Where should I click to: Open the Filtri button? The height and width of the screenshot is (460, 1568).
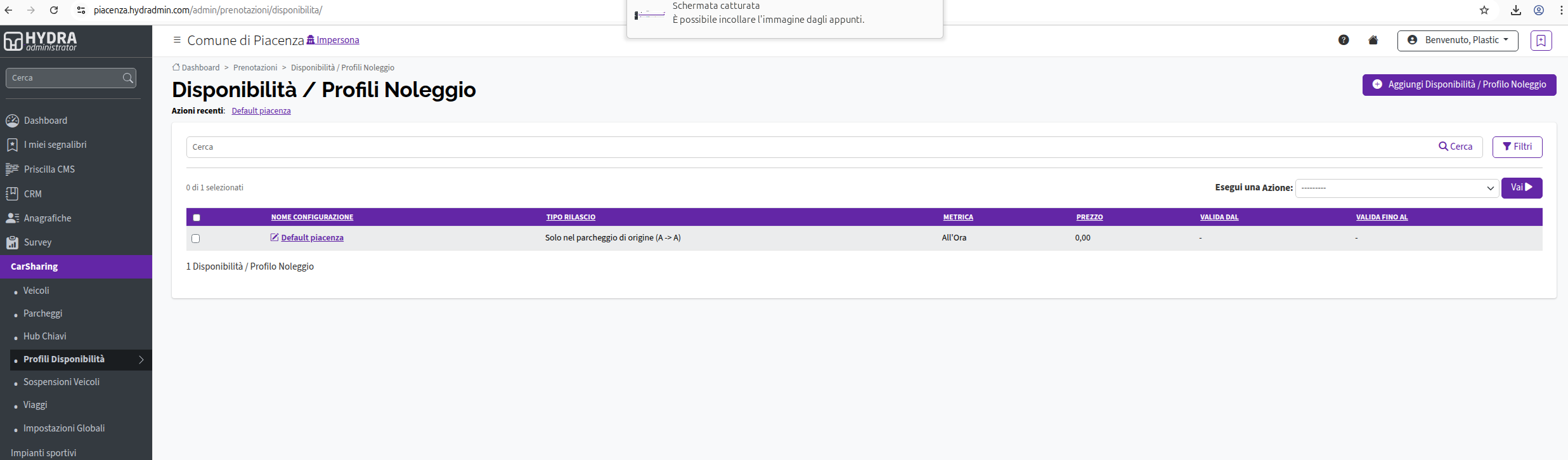1517,147
